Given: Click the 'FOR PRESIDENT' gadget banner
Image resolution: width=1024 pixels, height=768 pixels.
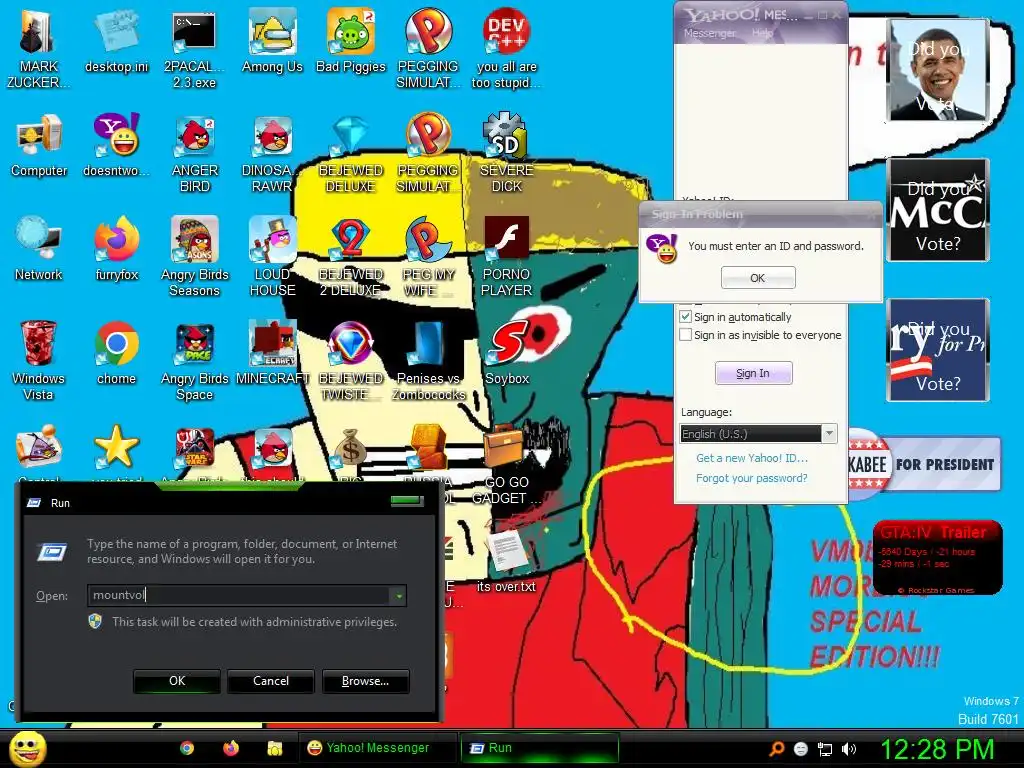Looking at the screenshot, I should tap(925, 464).
